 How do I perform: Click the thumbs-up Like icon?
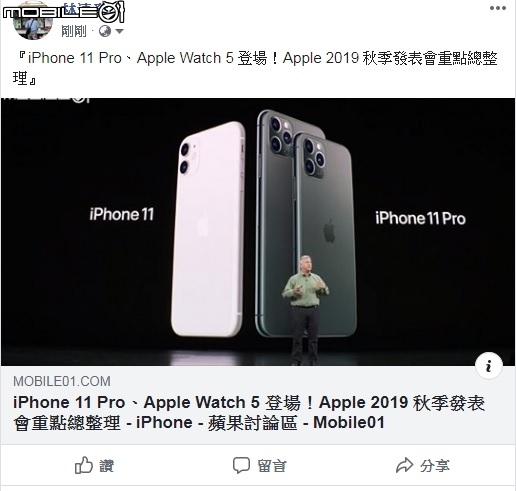click(x=83, y=465)
